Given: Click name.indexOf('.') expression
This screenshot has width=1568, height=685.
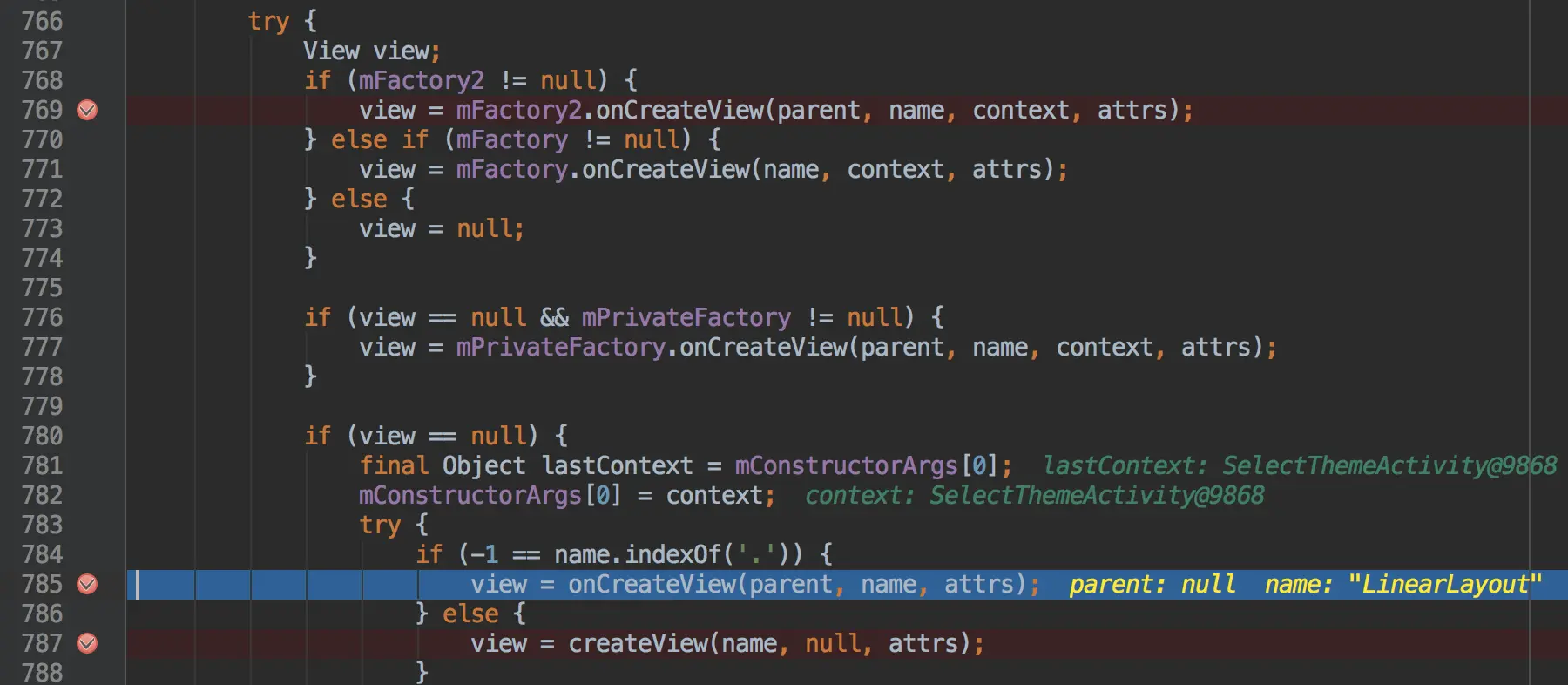Looking at the screenshot, I should click(x=671, y=554).
